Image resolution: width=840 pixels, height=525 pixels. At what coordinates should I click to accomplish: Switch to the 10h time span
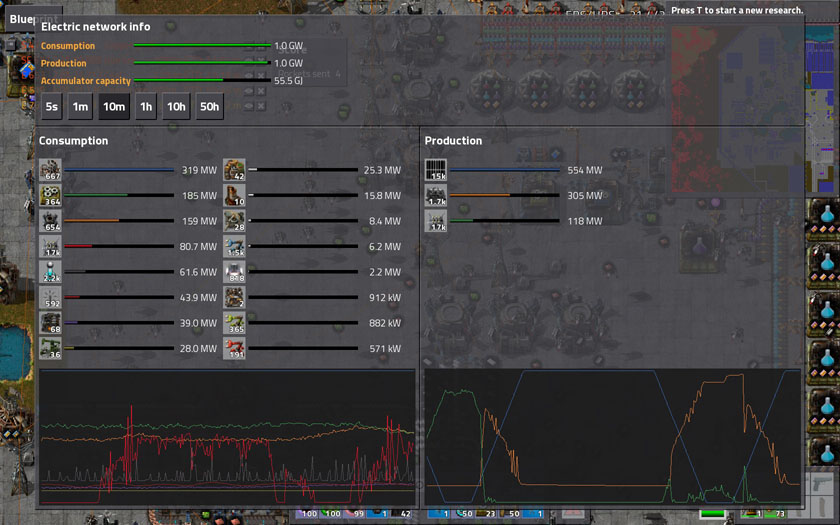click(176, 107)
